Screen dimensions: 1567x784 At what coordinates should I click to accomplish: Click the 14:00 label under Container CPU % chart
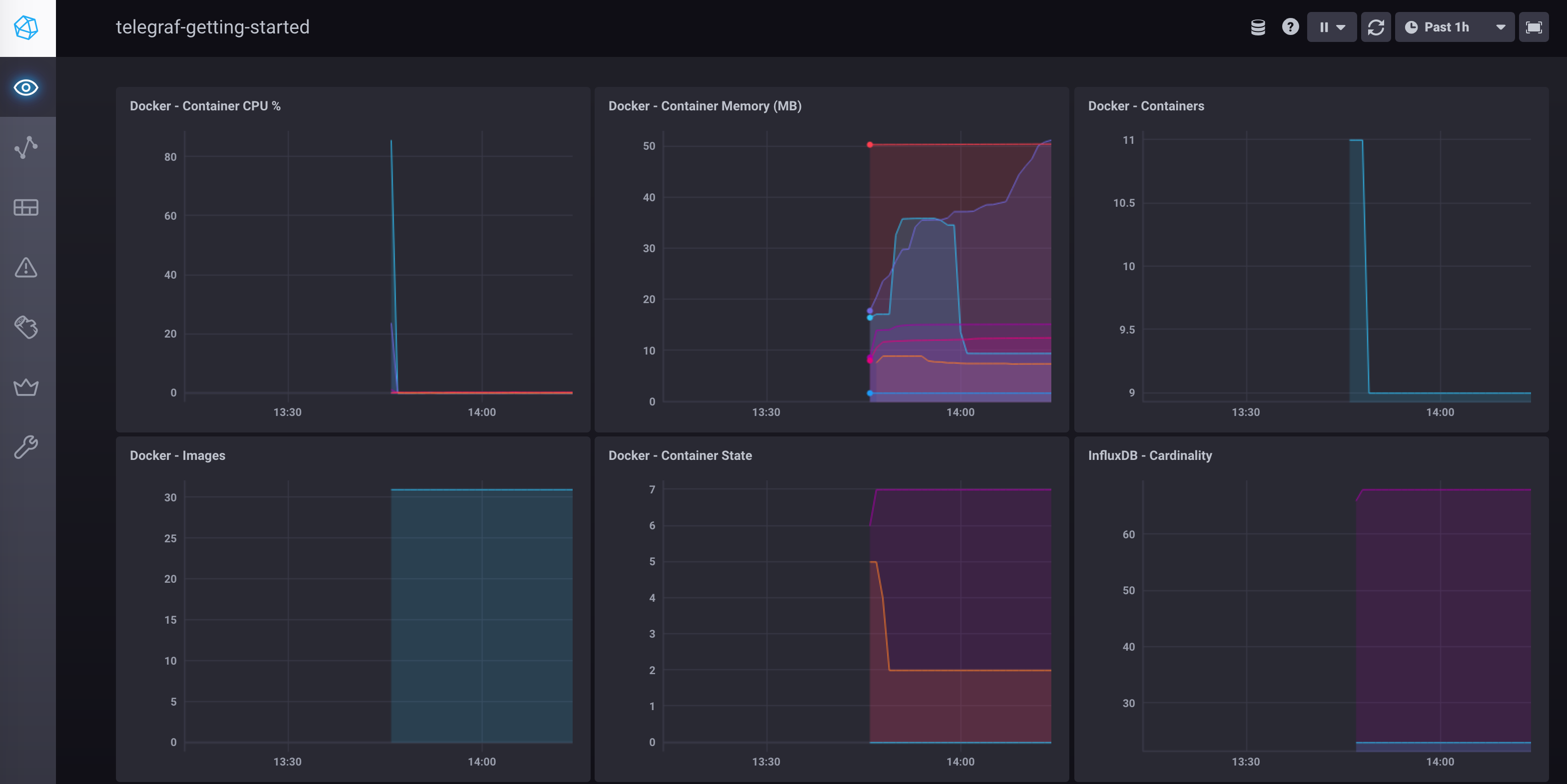tap(482, 412)
